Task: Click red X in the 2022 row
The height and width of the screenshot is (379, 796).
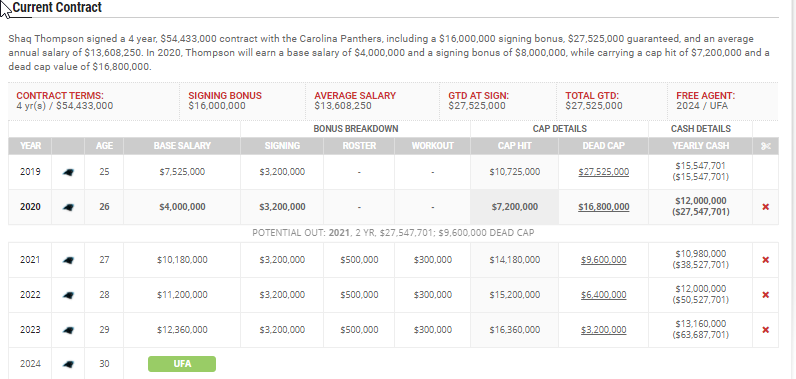Action: [766, 295]
